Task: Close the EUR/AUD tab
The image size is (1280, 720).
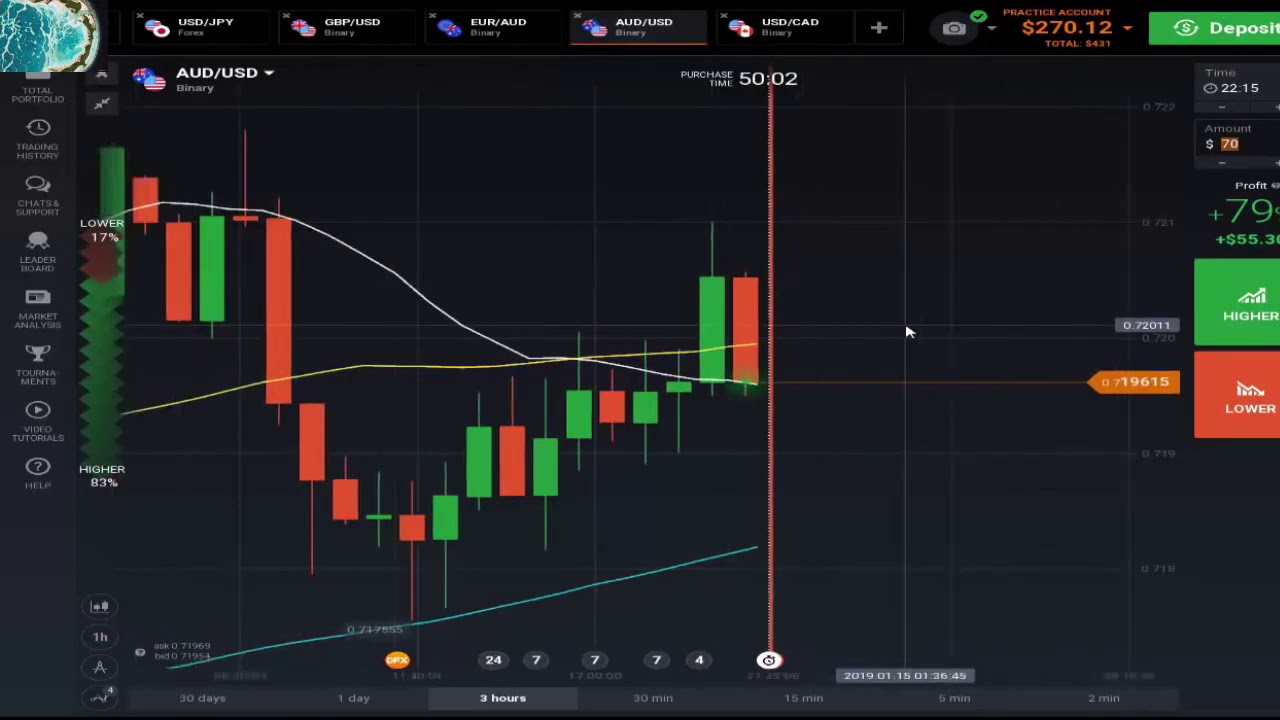Action: [433, 17]
